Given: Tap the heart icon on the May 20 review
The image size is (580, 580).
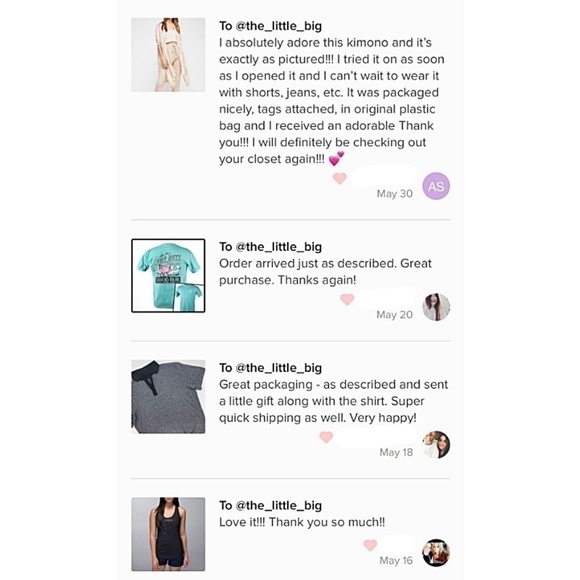Looking at the screenshot, I should pos(347,299).
